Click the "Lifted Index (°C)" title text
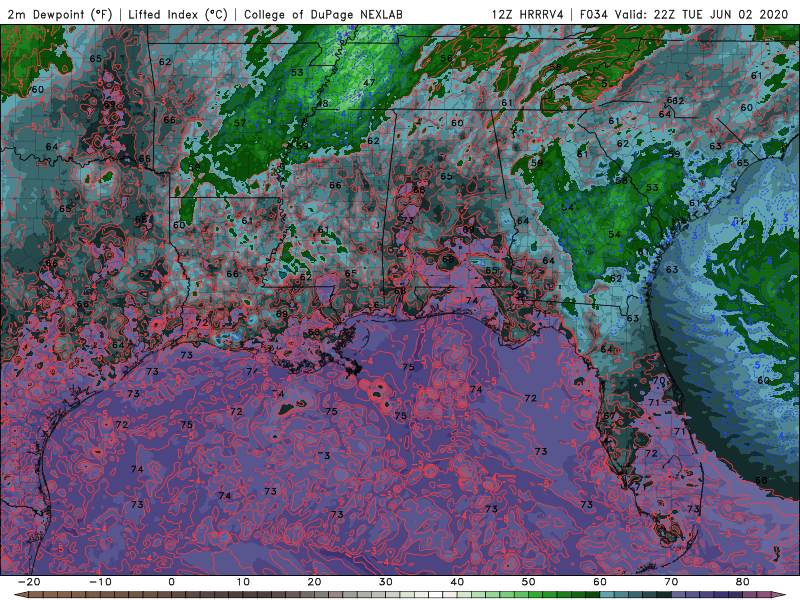 click(178, 15)
